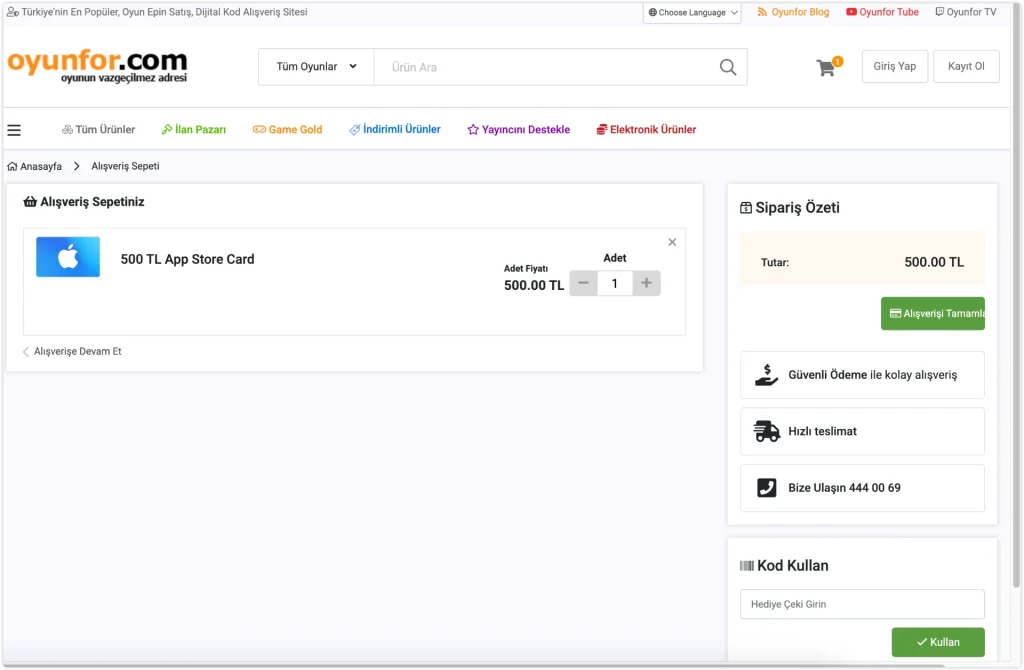This screenshot has width=1024, height=670.
Task: Click the page vertical scrollbar
Action: (x=1016, y=294)
